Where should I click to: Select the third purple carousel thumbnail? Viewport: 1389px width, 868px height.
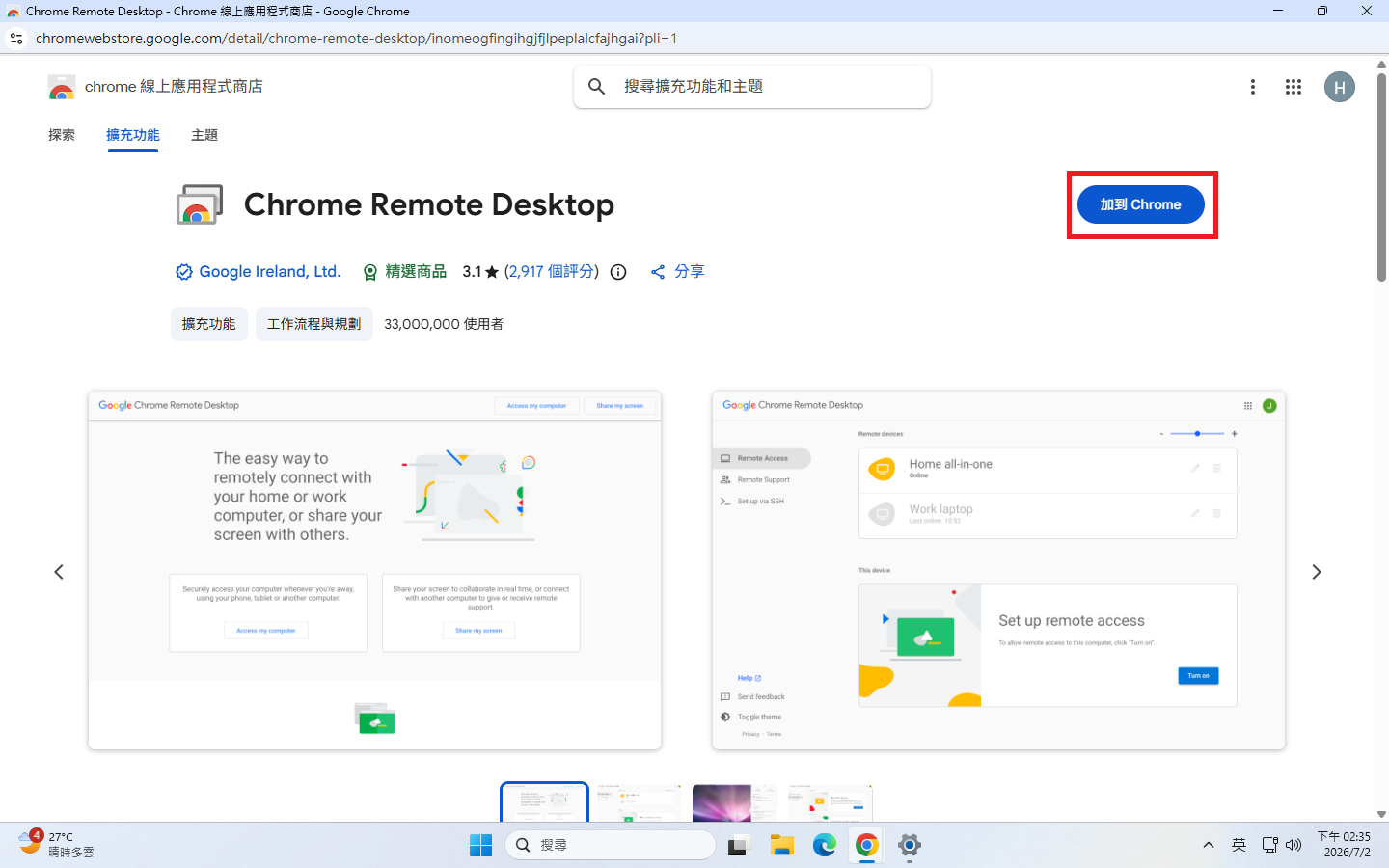click(x=735, y=802)
